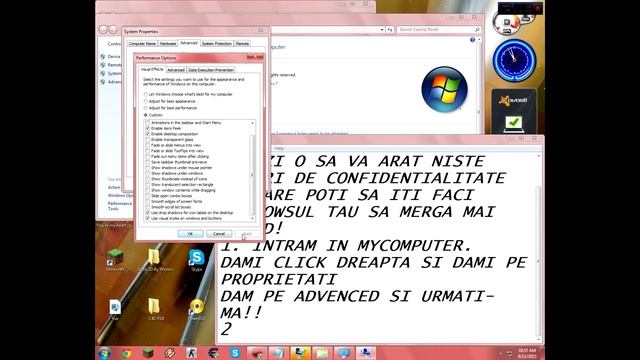Screen dimensions: 640x360
Task: Open Performance Information and Tools link
Action: [x=120, y=206]
